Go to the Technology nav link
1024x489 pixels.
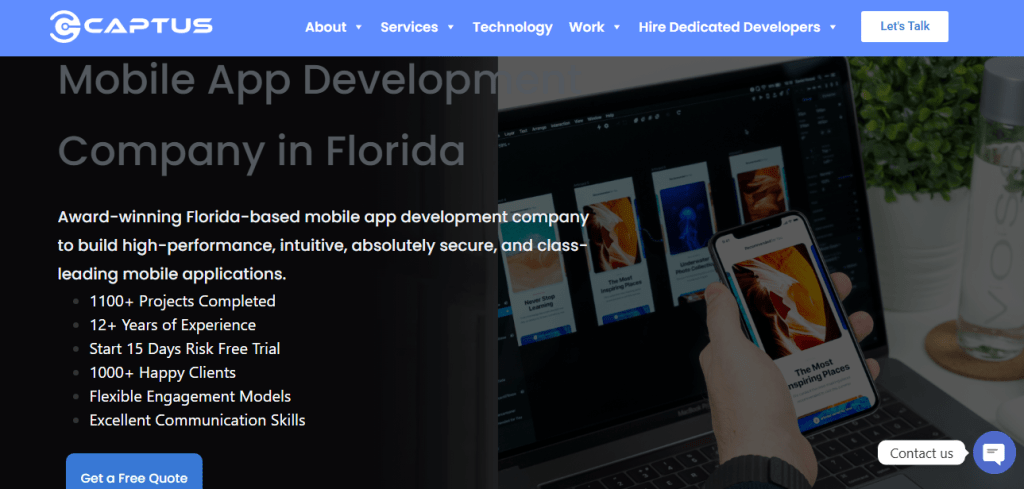pyautogui.click(x=512, y=27)
